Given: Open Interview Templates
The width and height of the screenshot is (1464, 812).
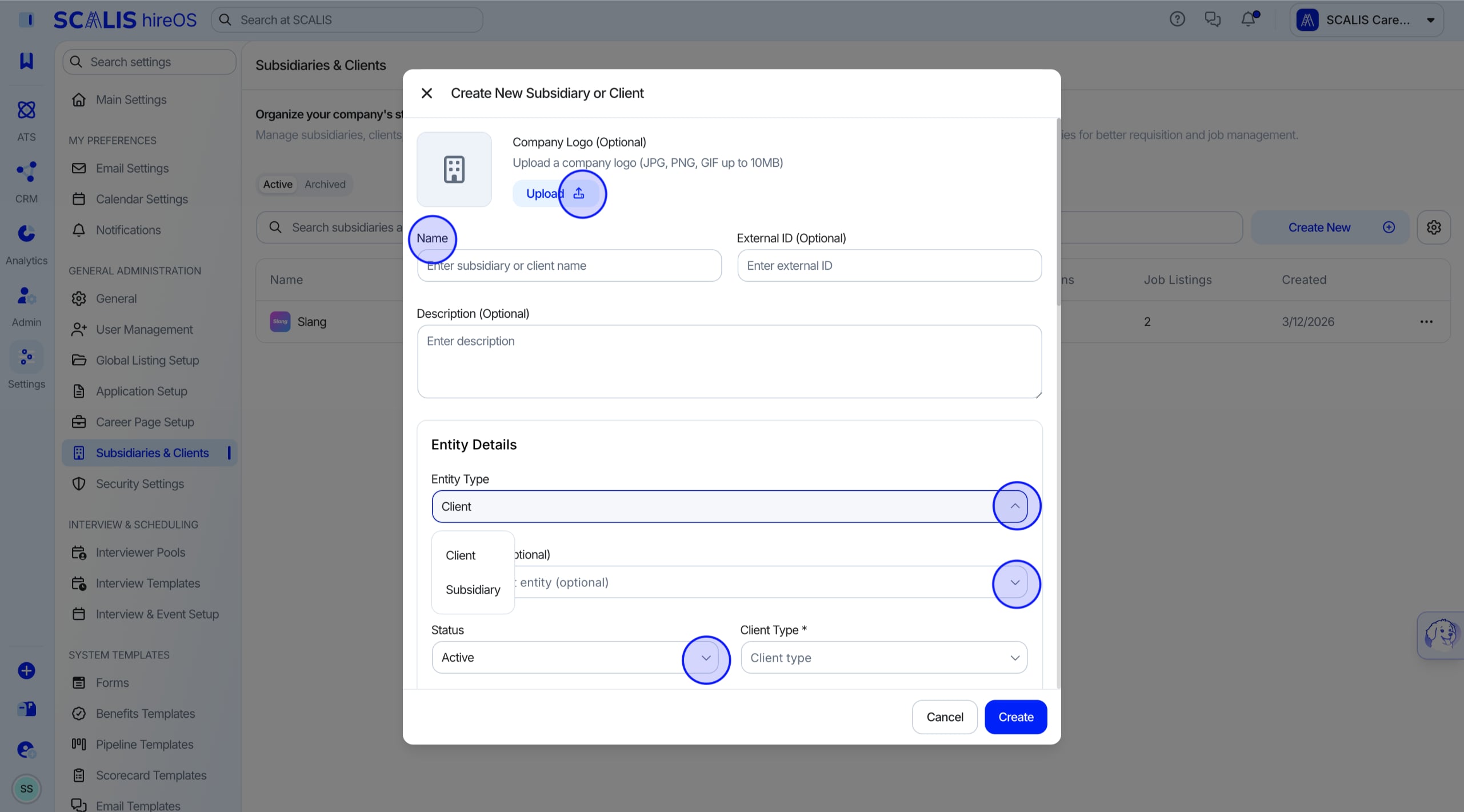Looking at the screenshot, I should coord(149,583).
